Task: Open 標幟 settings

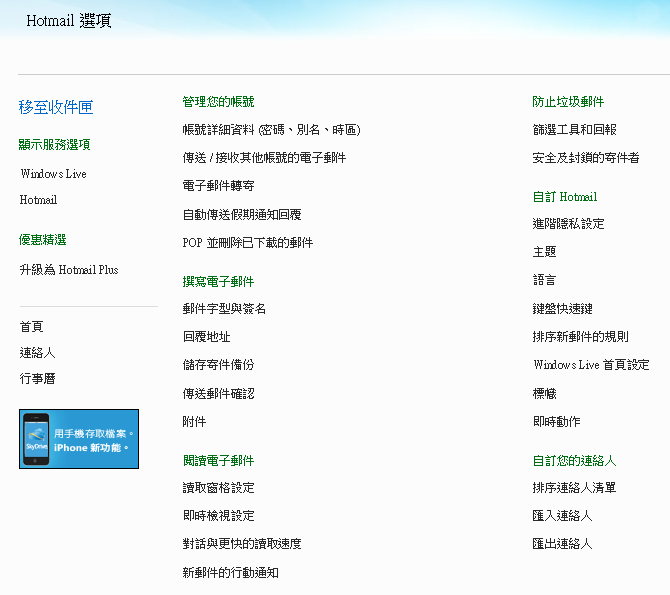Action: click(544, 393)
